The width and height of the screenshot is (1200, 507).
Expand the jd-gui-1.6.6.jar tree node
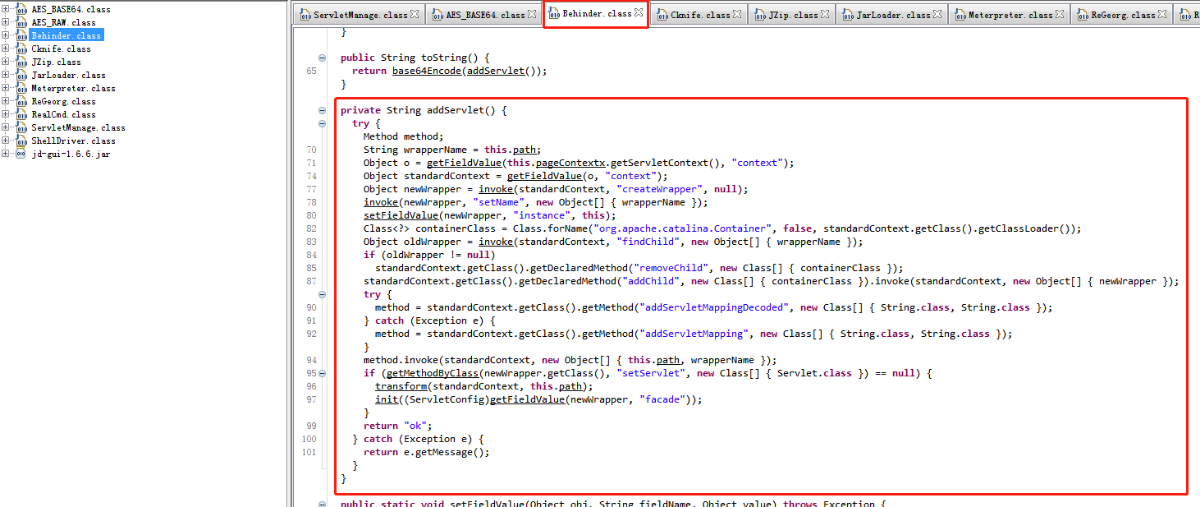5,154
